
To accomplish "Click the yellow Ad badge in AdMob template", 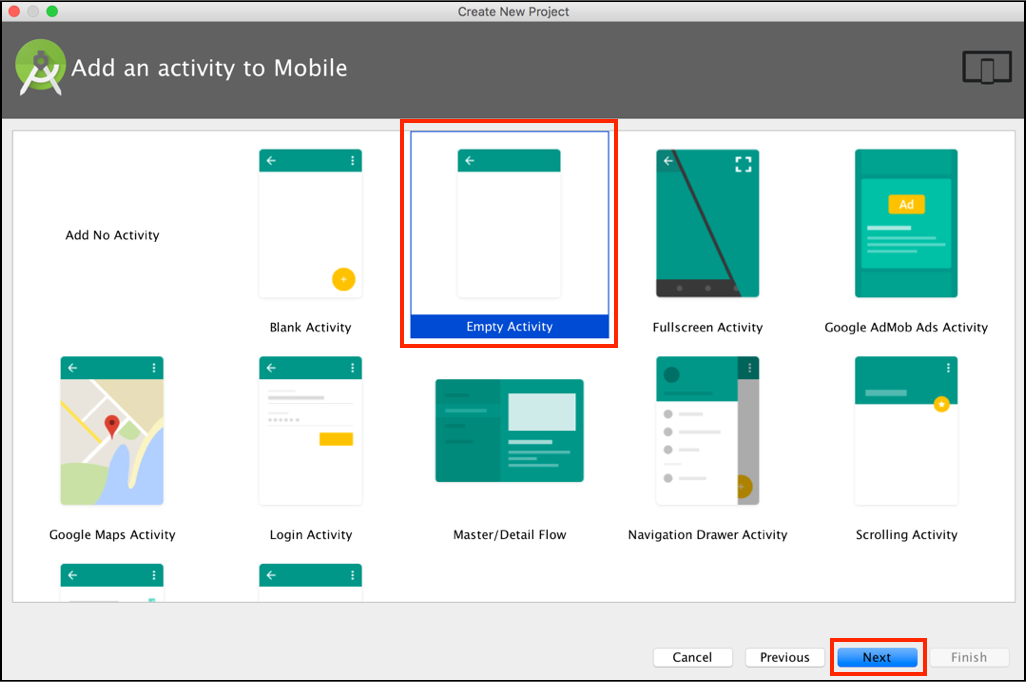I will pos(906,204).
